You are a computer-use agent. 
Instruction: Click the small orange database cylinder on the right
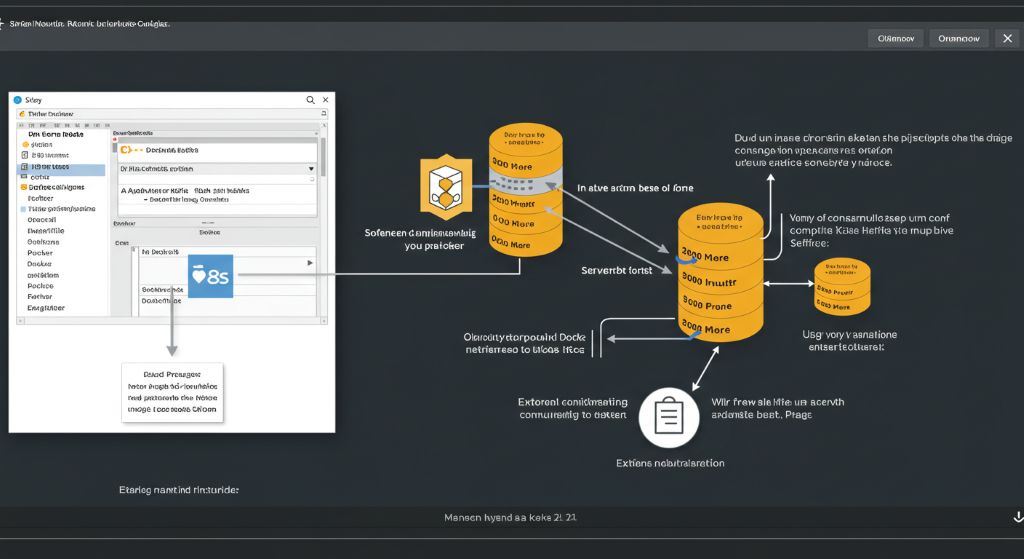coord(842,286)
